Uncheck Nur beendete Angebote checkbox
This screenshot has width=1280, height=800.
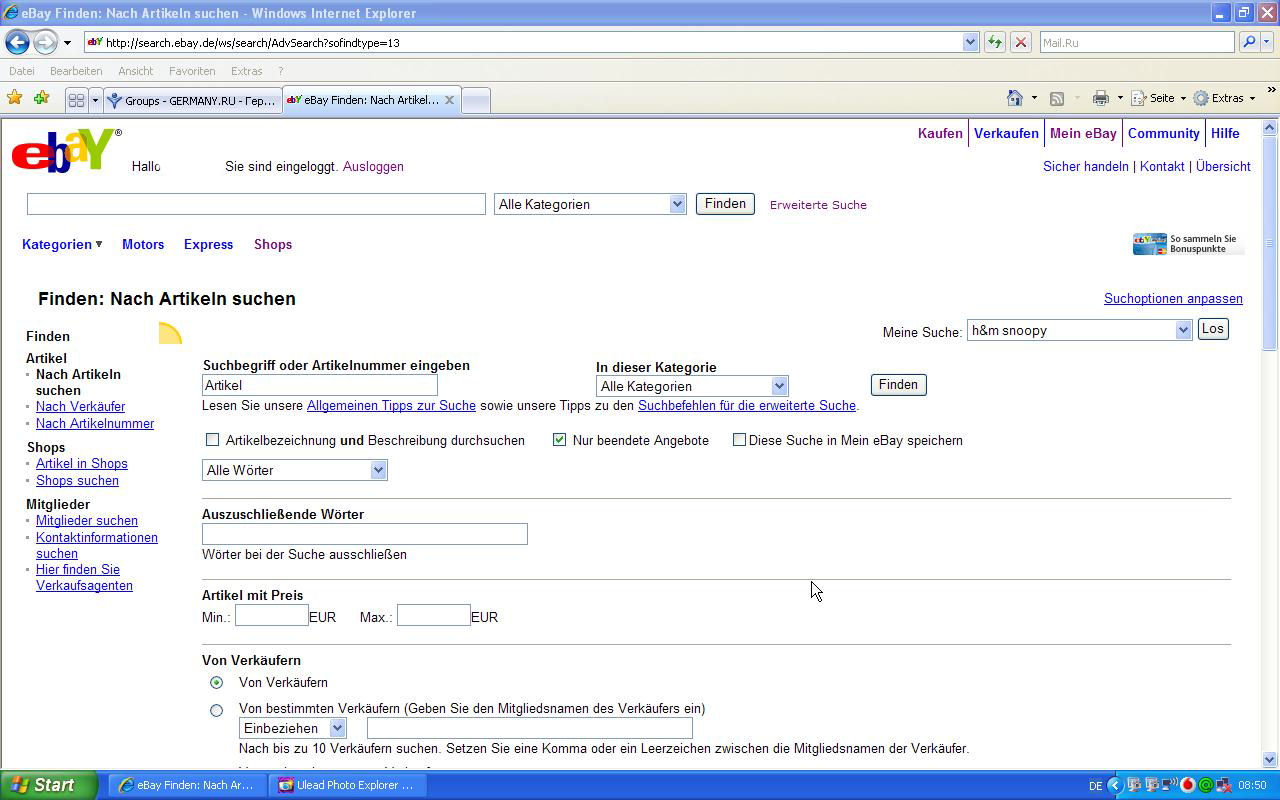pos(560,440)
